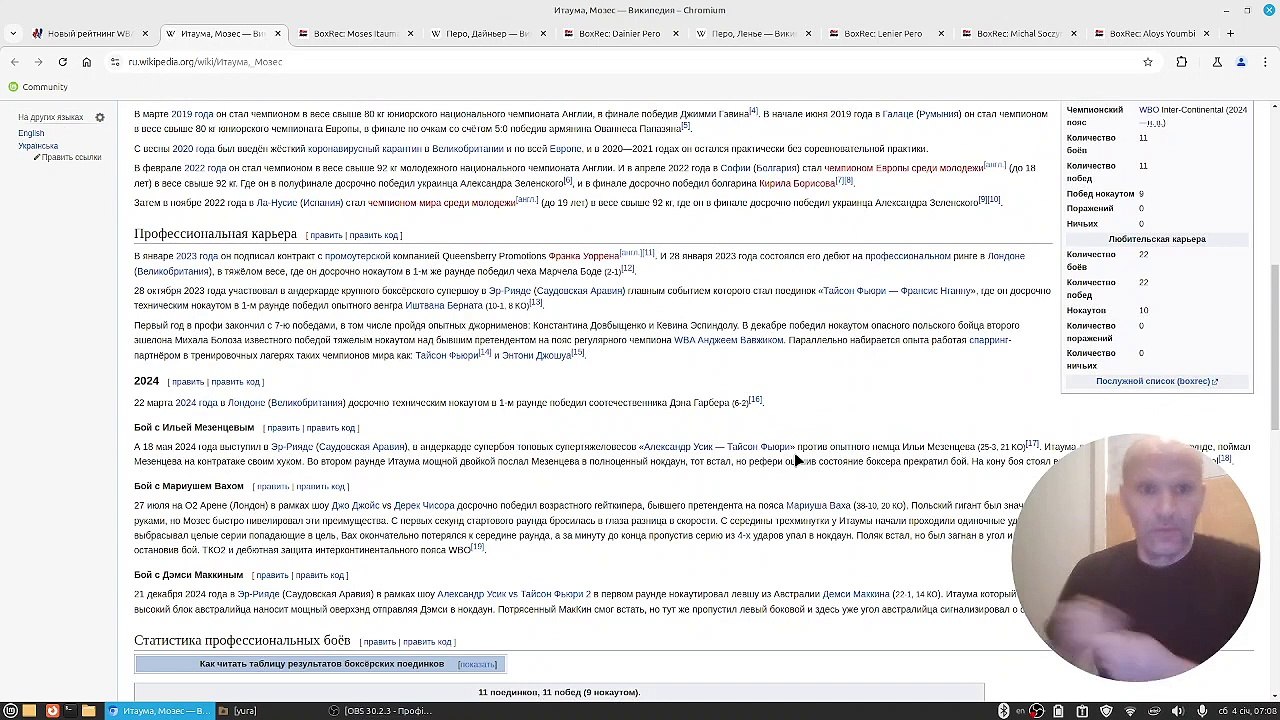1280x720 pixels.
Task: Open the Wi-Fi network tray icon
Action: pos(1130,711)
